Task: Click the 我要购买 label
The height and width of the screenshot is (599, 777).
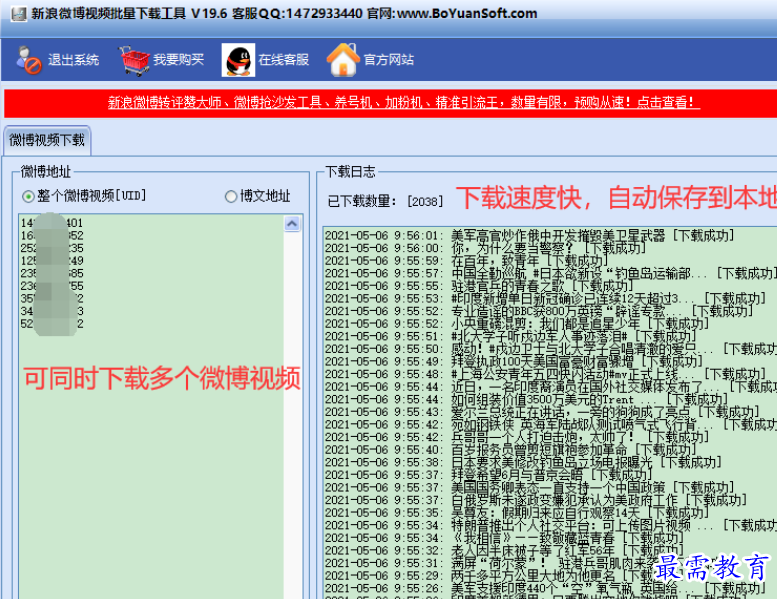Action: tap(178, 60)
